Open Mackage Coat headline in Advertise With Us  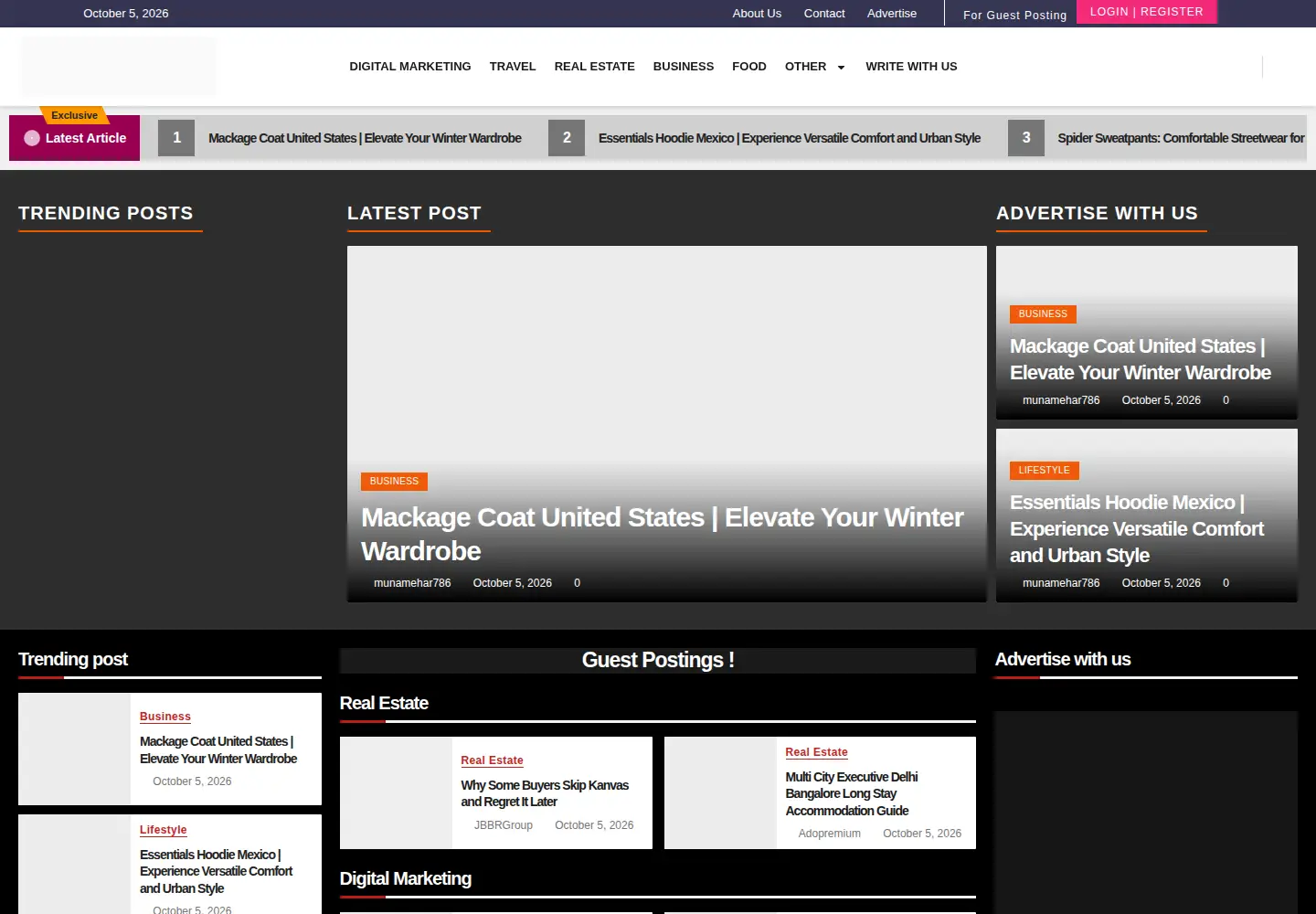tap(1141, 359)
